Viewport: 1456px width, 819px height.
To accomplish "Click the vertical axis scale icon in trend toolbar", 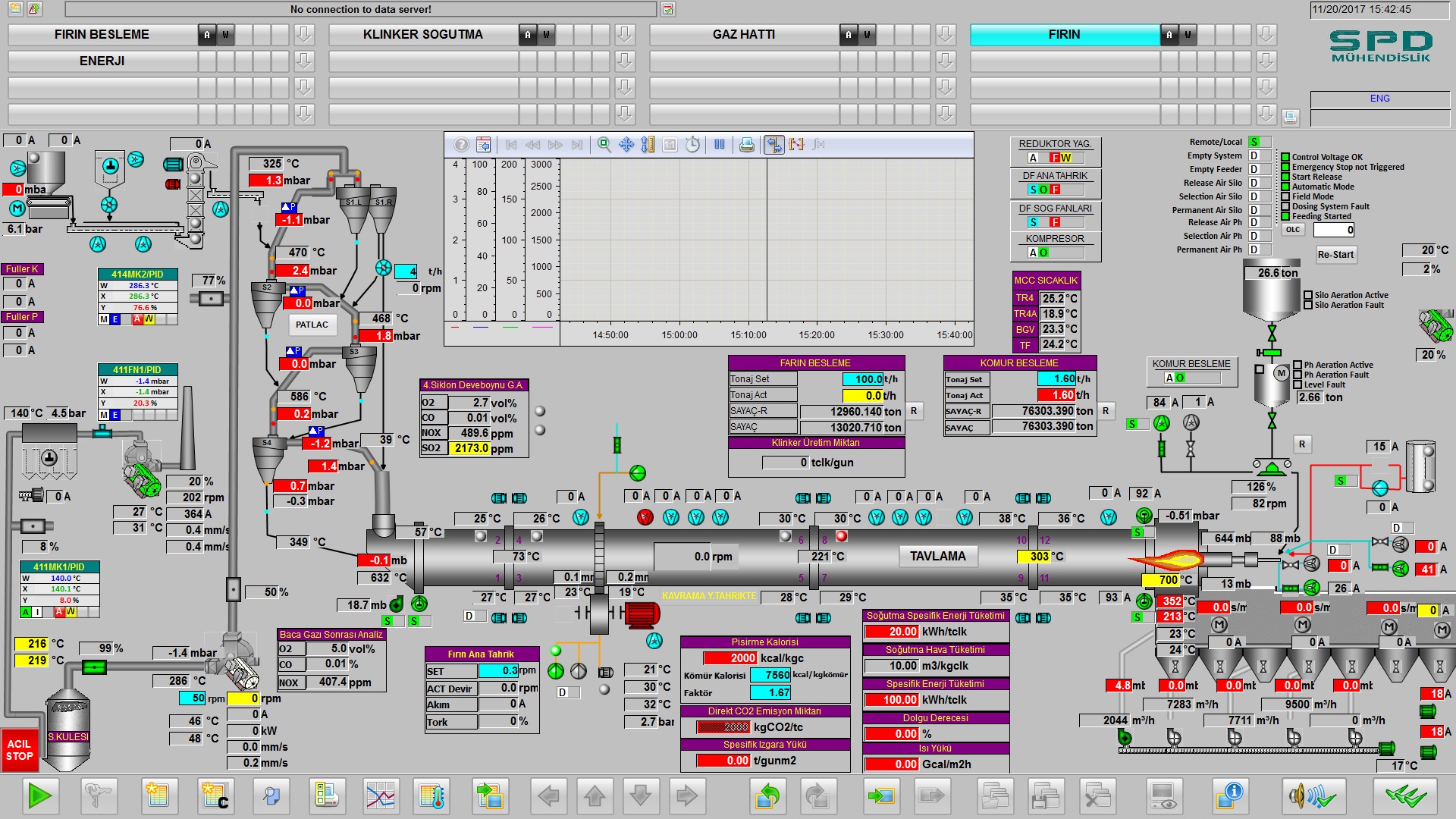I will pyautogui.click(x=648, y=145).
